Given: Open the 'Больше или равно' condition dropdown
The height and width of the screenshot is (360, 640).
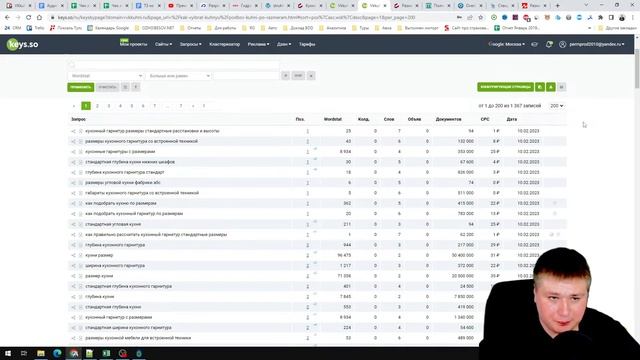Looking at the screenshot, I should (179, 76).
